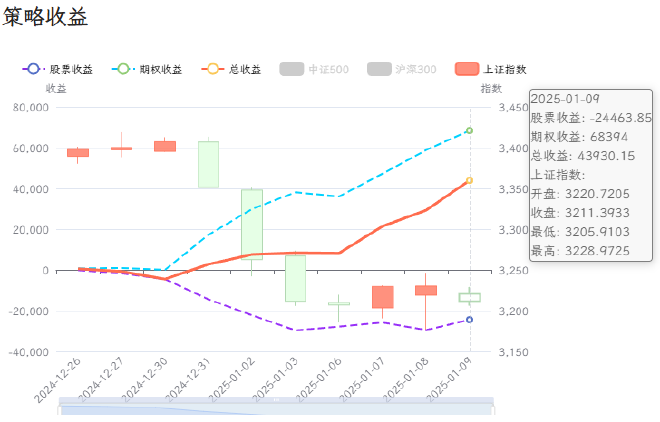The image size is (660, 422).
Task: Click the data zoom slider below the chart
Action: tap(276, 406)
